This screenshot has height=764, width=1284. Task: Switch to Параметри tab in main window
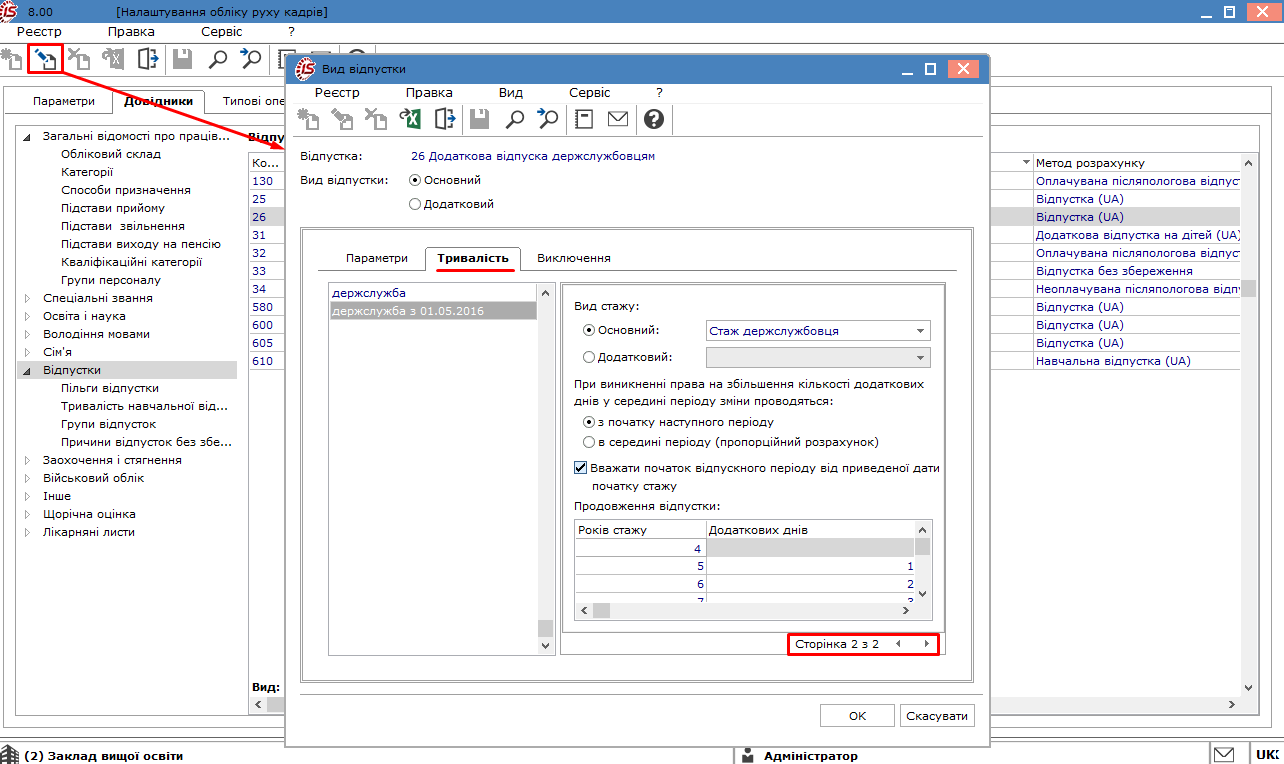point(64,101)
